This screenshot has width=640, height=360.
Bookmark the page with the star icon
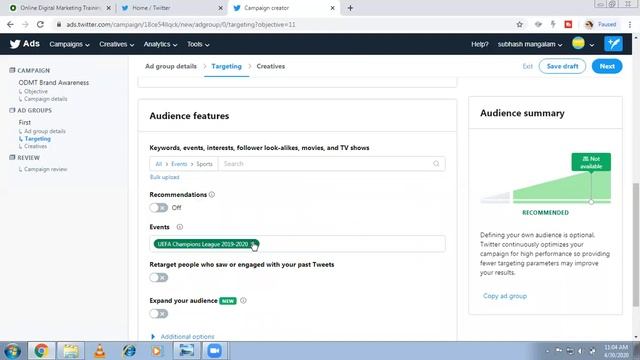click(519, 24)
